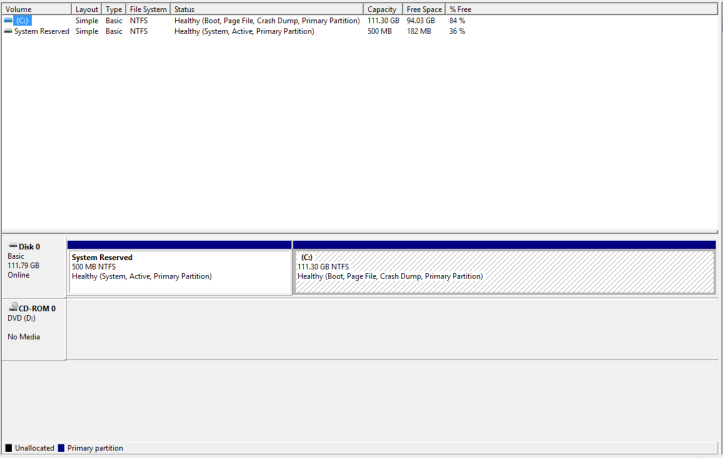Viewport: 723px width, 458px height.
Task: Sort by the Type column header
Action: click(113, 9)
